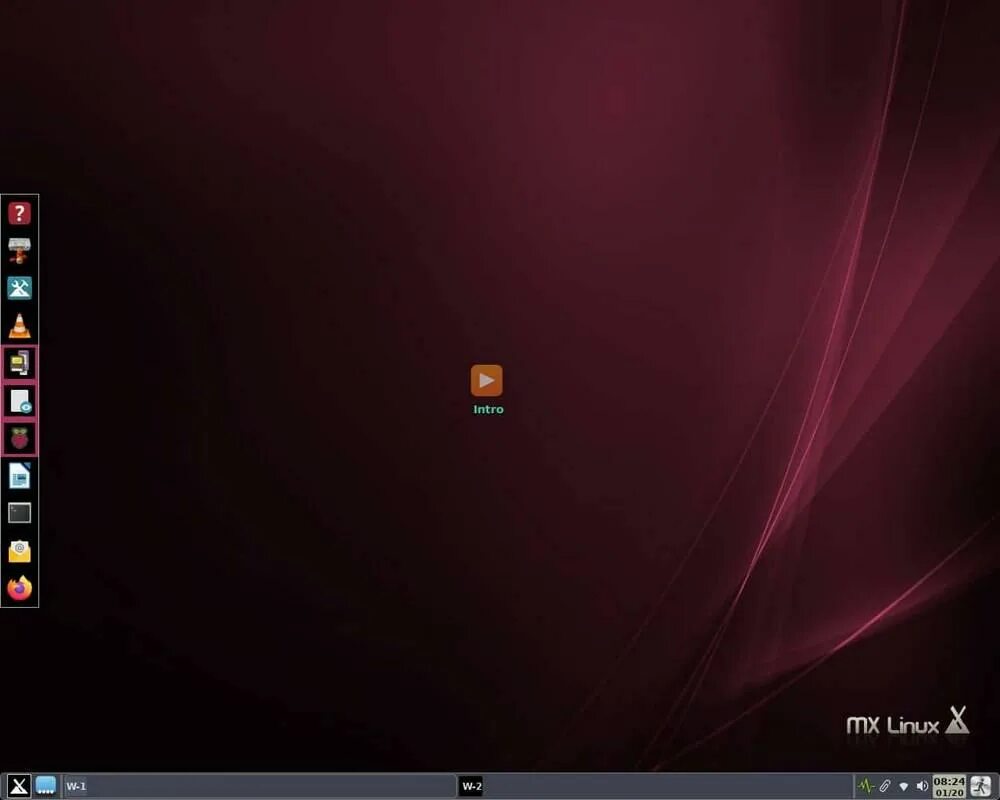Switch to workspace W-2
The width and height of the screenshot is (1000, 800).
point(470,786)
